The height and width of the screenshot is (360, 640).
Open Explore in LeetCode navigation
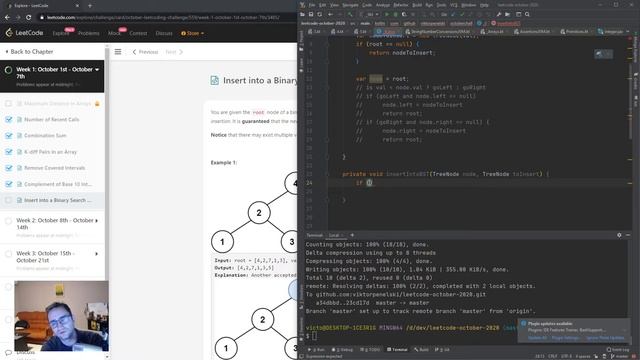click(x=61, y=33)
